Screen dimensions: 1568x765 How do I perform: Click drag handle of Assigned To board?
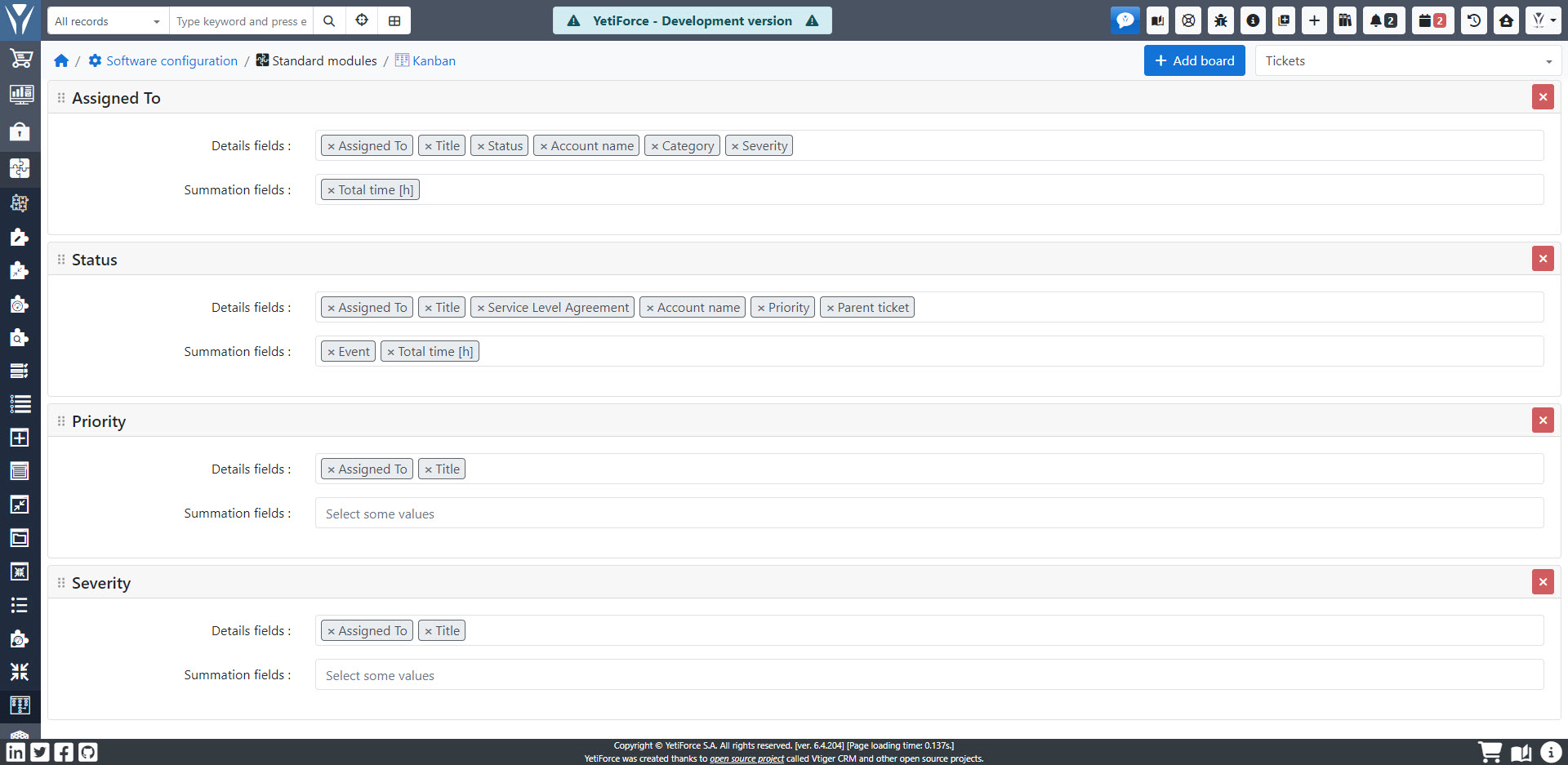(61, 98)
